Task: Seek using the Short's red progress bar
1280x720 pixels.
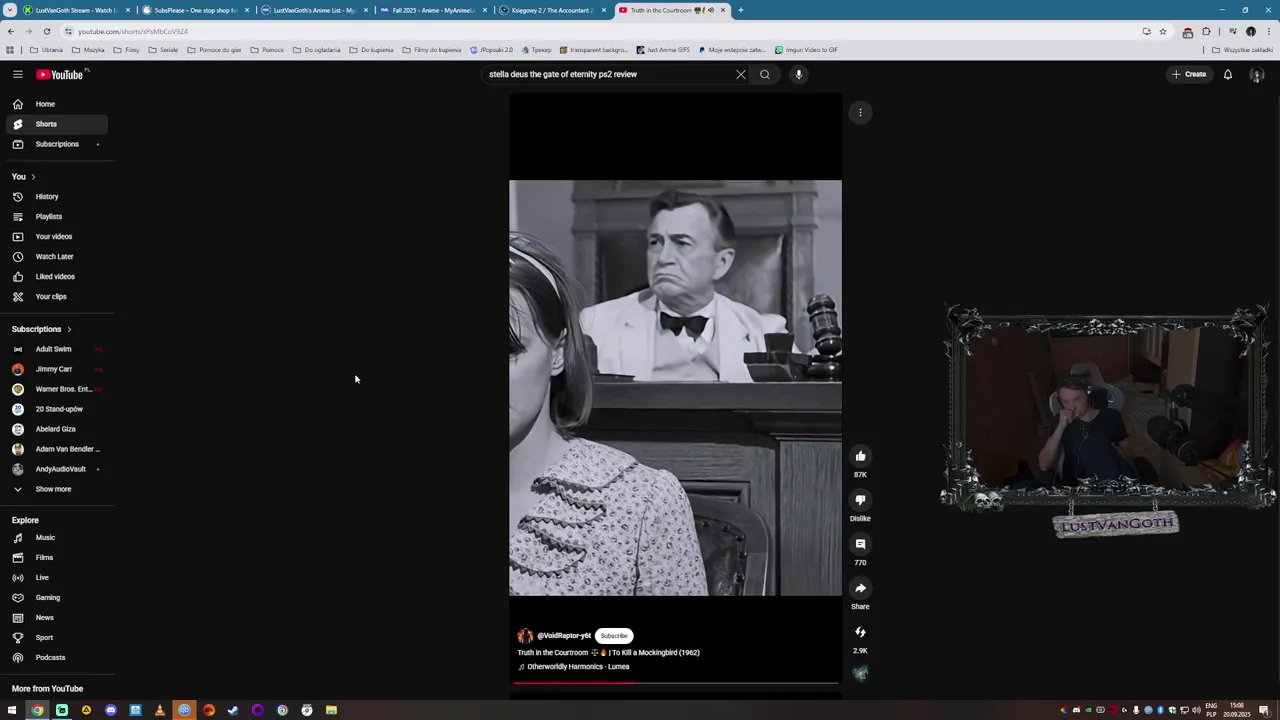Action: [x=675, y=683]
